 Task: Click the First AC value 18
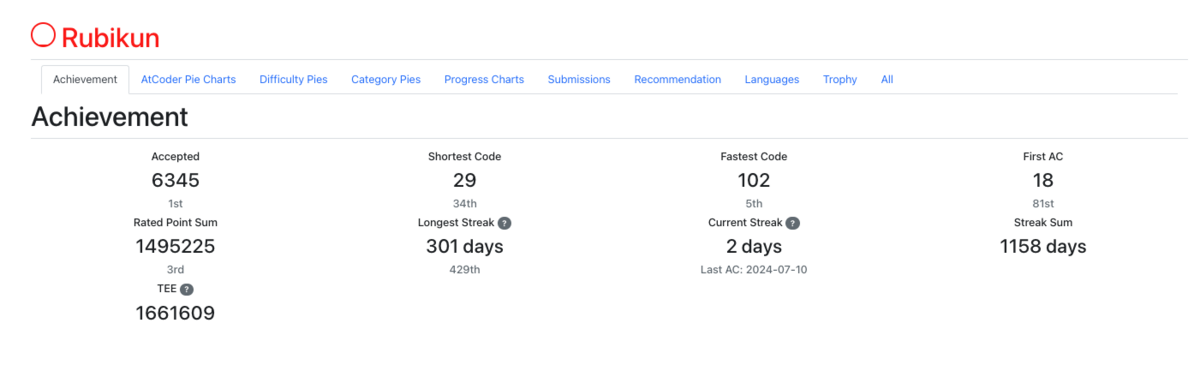(x=1043, y=181)
